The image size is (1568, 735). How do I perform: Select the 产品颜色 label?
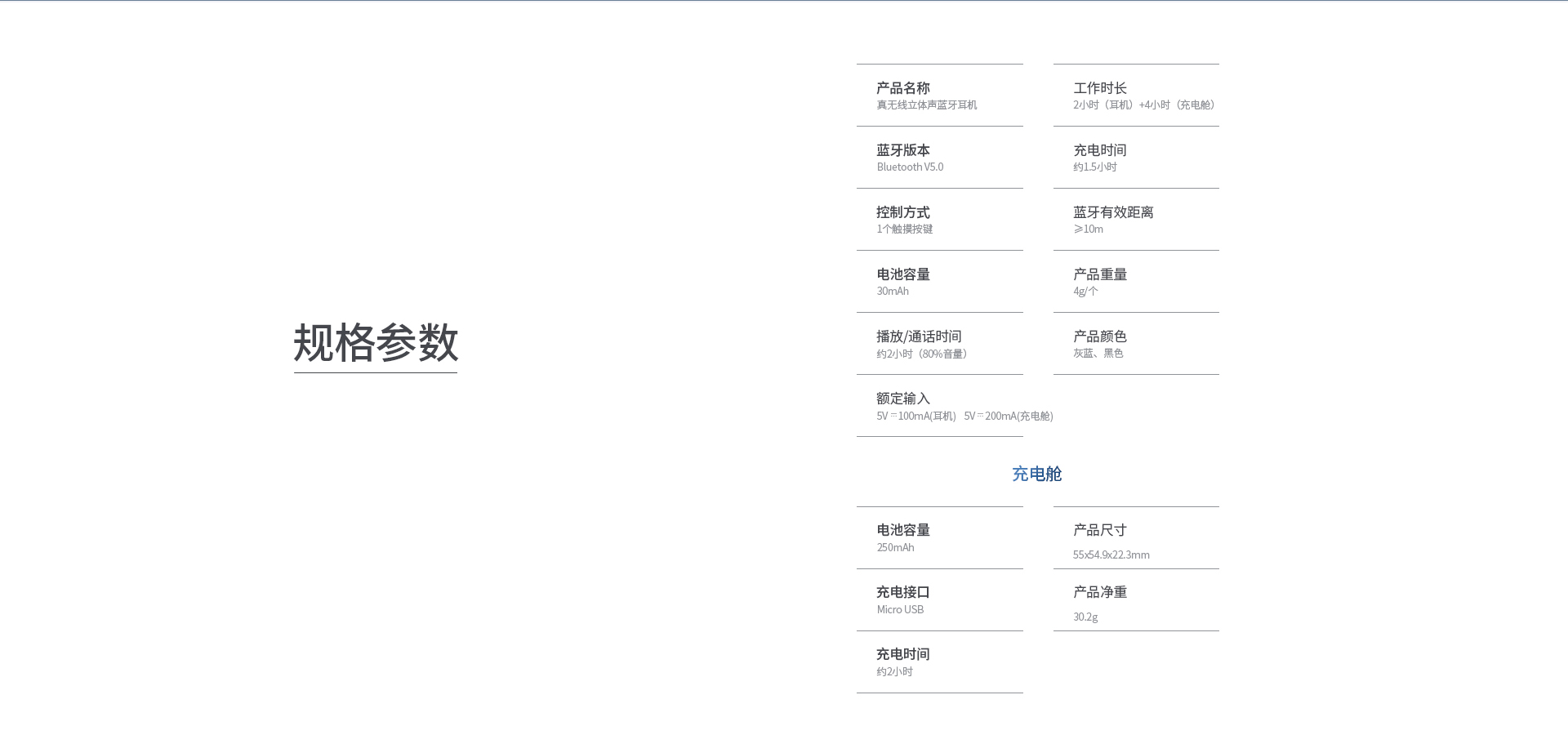(x=1100, y=336)
